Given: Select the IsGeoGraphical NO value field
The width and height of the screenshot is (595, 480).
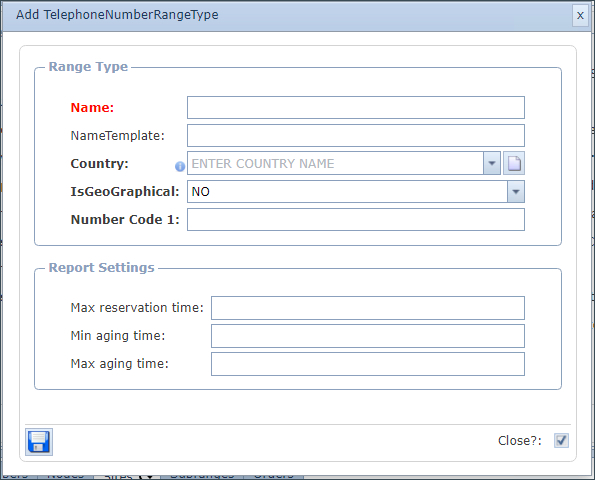Looking at the screenshot, I should click(347, 192).
